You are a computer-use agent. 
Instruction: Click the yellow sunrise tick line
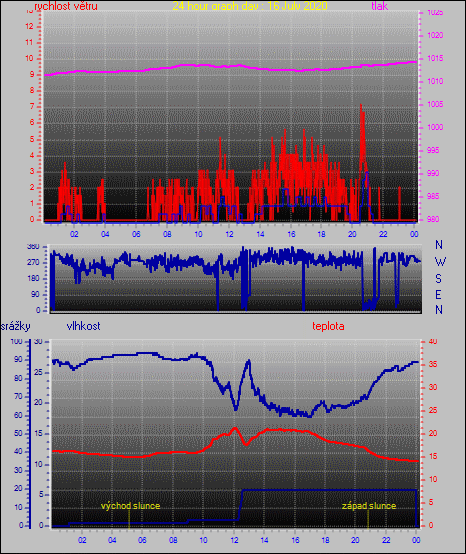click(x=129, y=519)
